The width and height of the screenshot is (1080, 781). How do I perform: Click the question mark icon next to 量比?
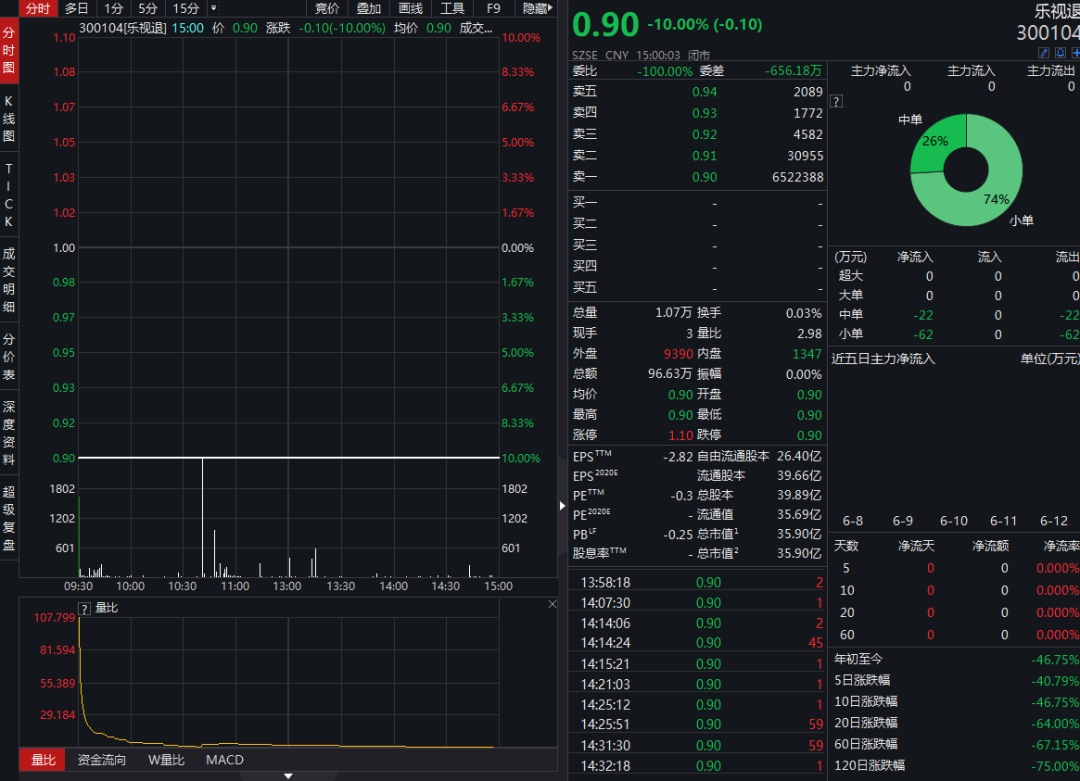point(85,607)
